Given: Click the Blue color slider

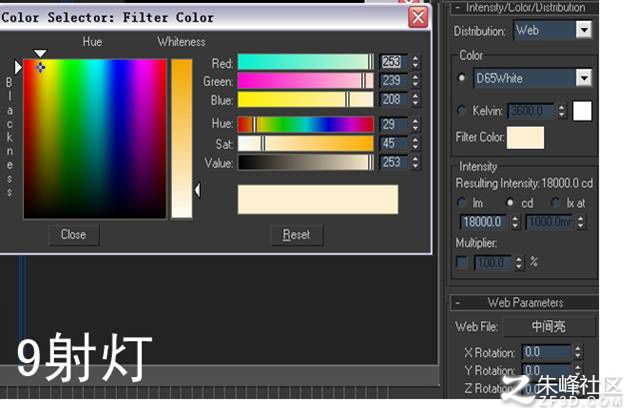Looking at the screenshot, I should (306, 99).
